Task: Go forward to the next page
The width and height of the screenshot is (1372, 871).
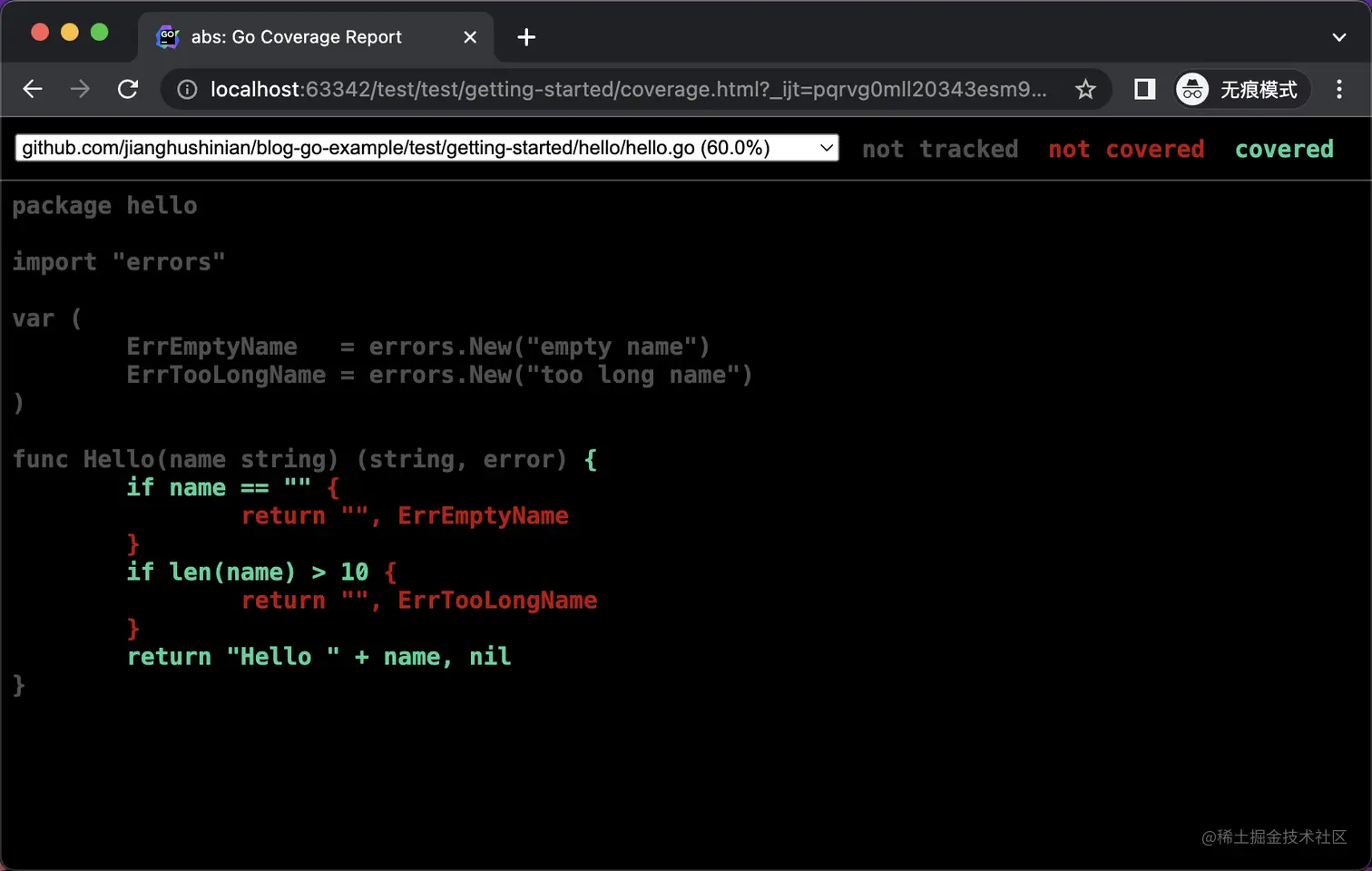Action: coord(80,89)
